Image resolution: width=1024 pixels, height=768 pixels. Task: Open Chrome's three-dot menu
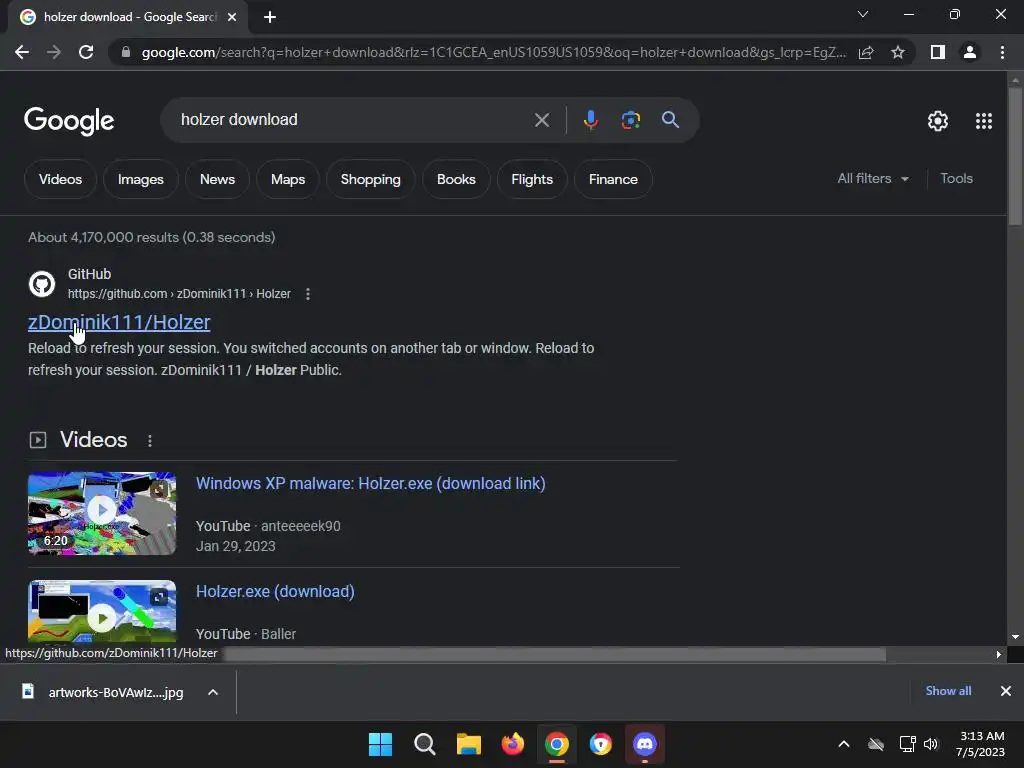tap(1002, 52)
